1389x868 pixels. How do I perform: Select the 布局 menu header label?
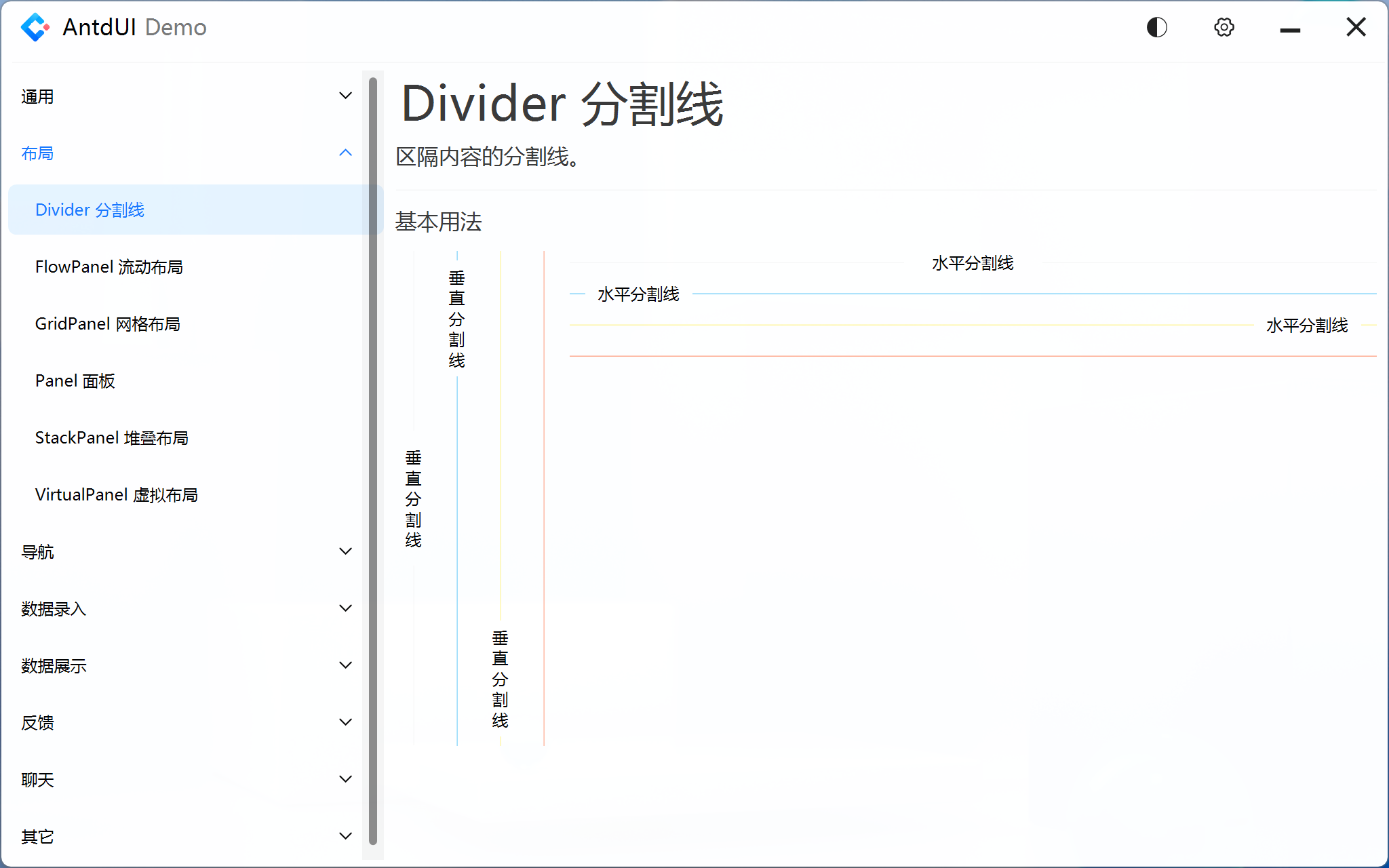tap(38, 153)
